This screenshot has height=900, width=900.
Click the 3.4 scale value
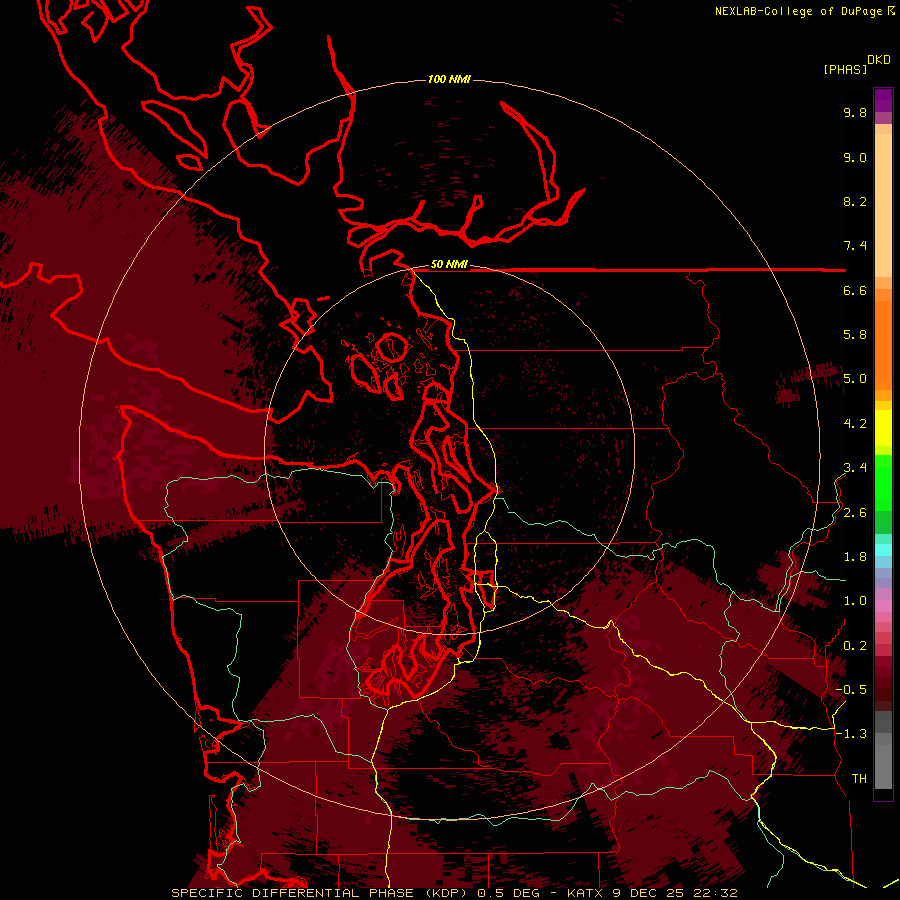[855, 468]
